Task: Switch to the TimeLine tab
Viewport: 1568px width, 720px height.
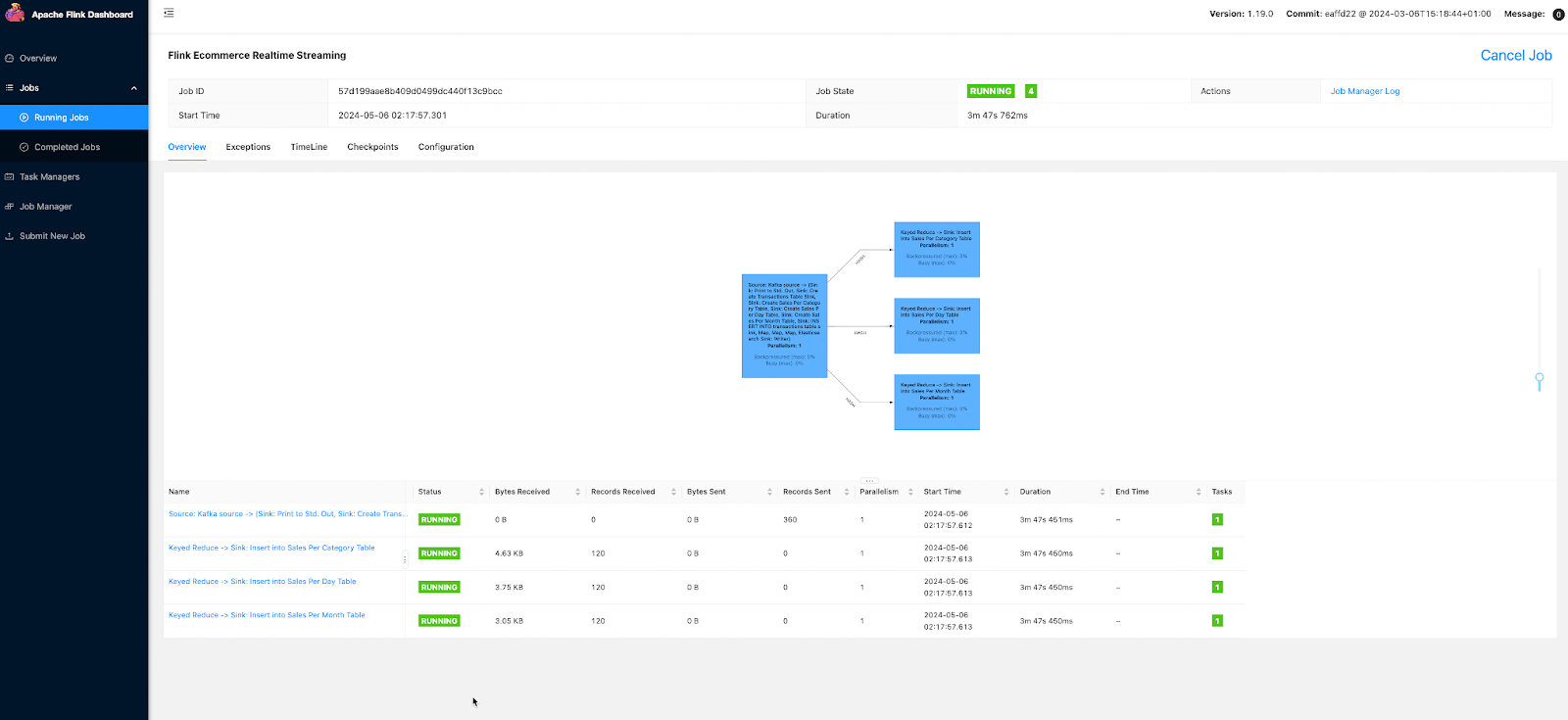Action: tap(309, 147)
